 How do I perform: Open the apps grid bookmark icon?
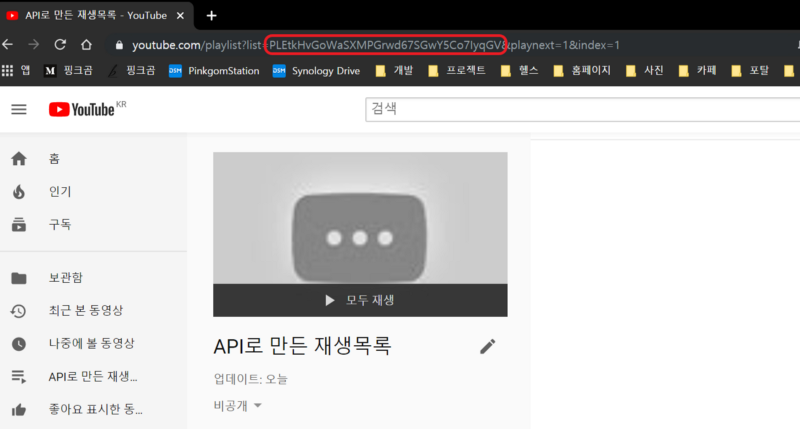click(7, 70)
